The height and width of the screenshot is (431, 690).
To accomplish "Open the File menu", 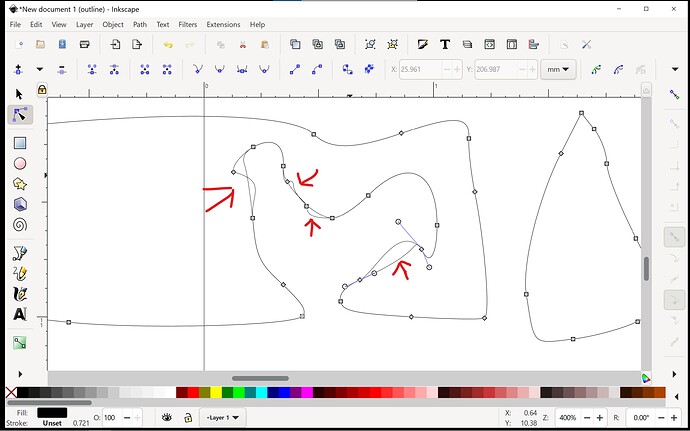I will tap(15, 25).
